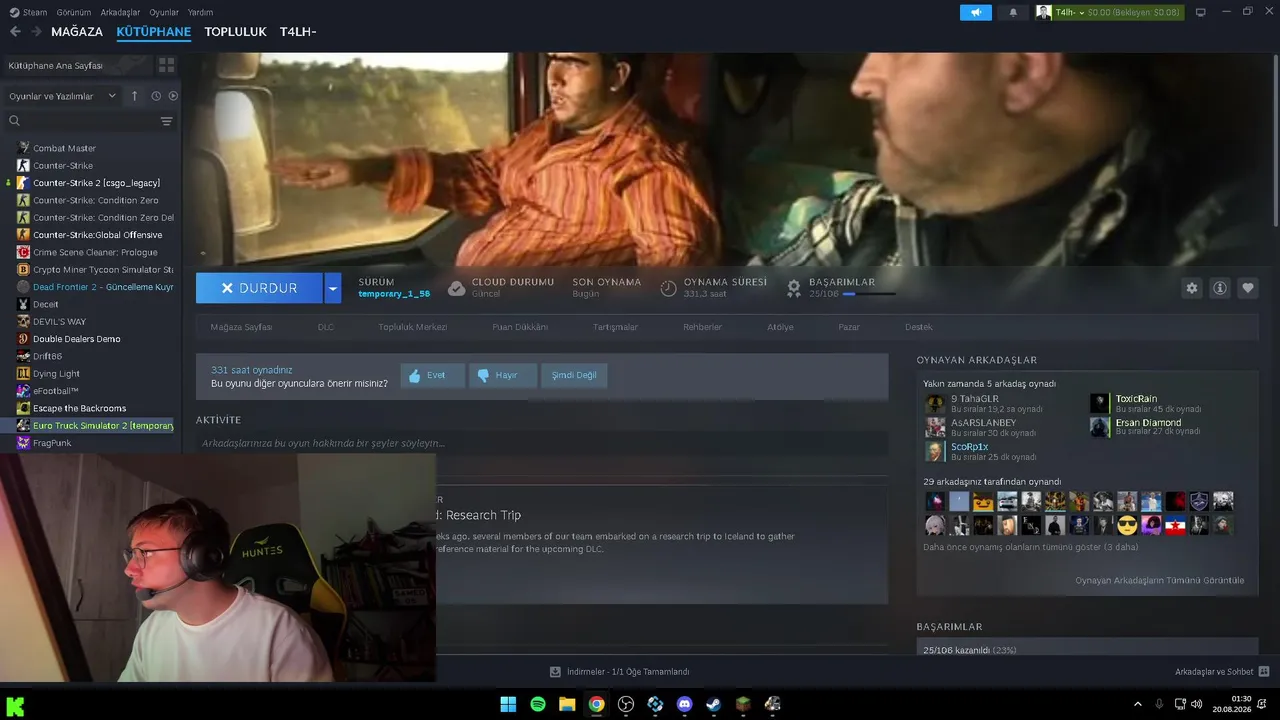1280x720 pixels.
Task: Open the Arkadaşlar menu
Action: coord(121,12)
